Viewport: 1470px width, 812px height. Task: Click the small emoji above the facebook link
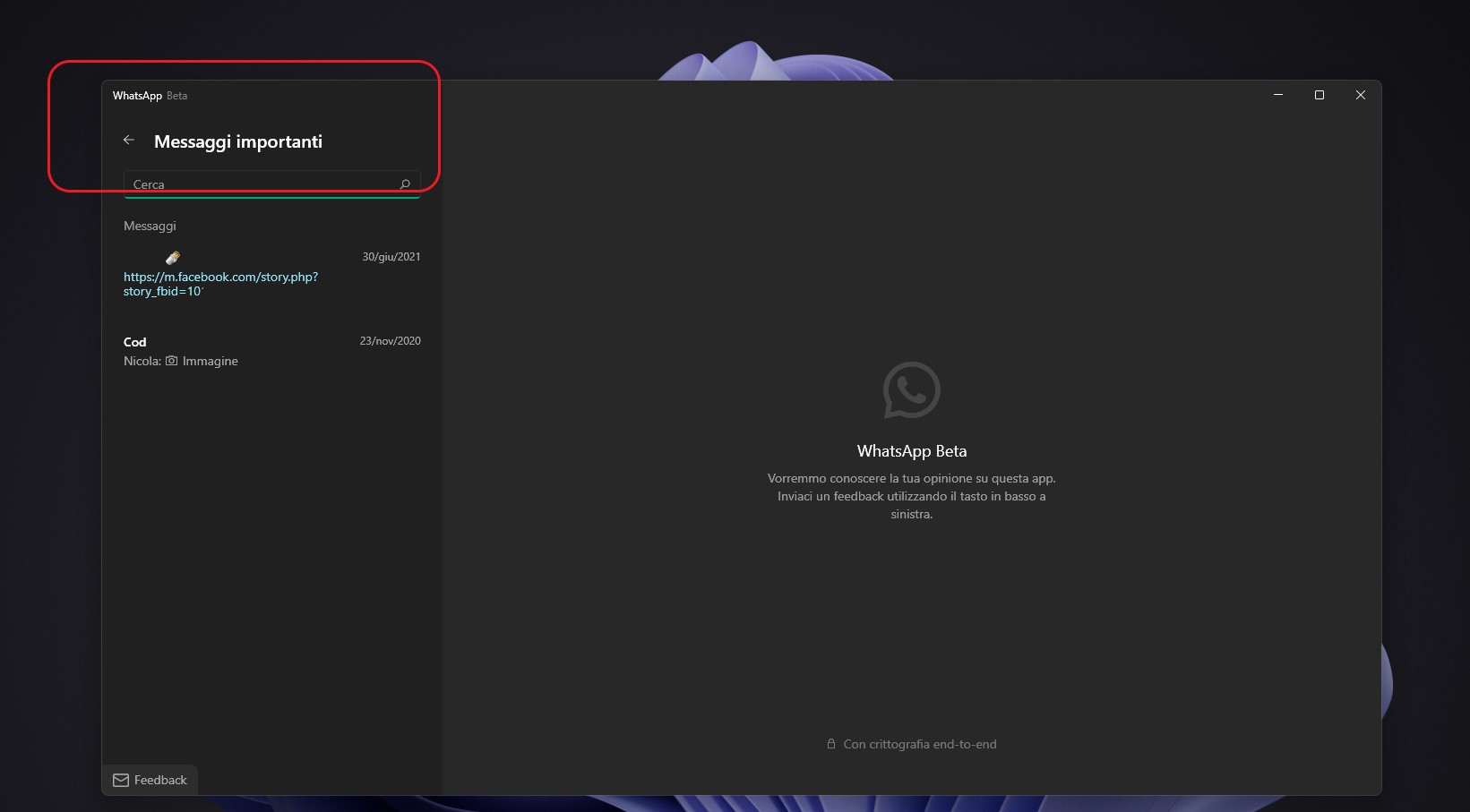coord(173,258)
